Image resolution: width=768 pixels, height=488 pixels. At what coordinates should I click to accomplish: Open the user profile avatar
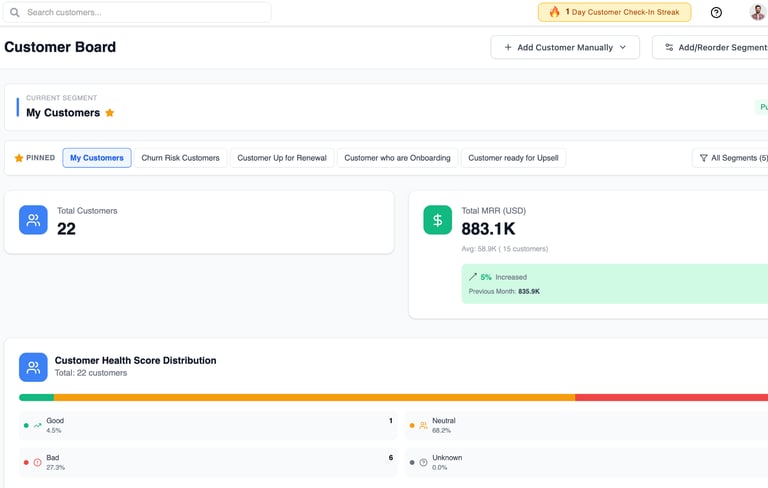pos(757,13)
